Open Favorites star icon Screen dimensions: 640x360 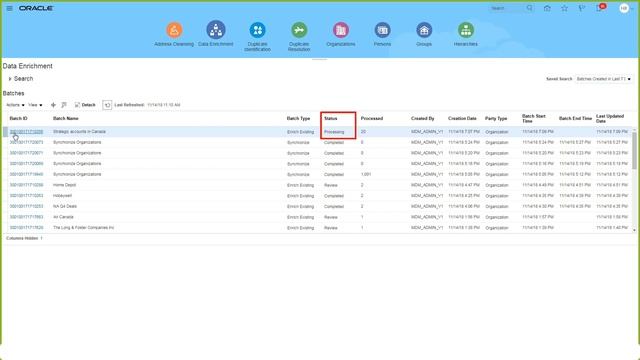(x=564, y=8)
